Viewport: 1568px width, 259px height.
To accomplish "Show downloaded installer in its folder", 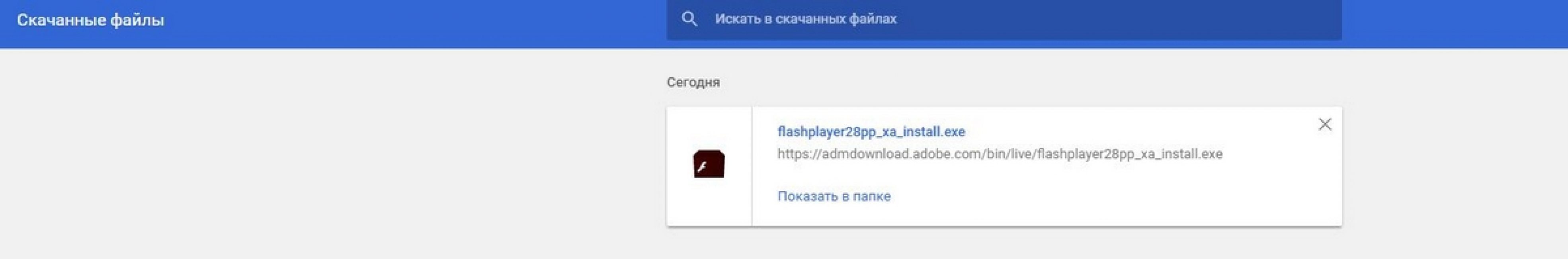I will 834,196.
